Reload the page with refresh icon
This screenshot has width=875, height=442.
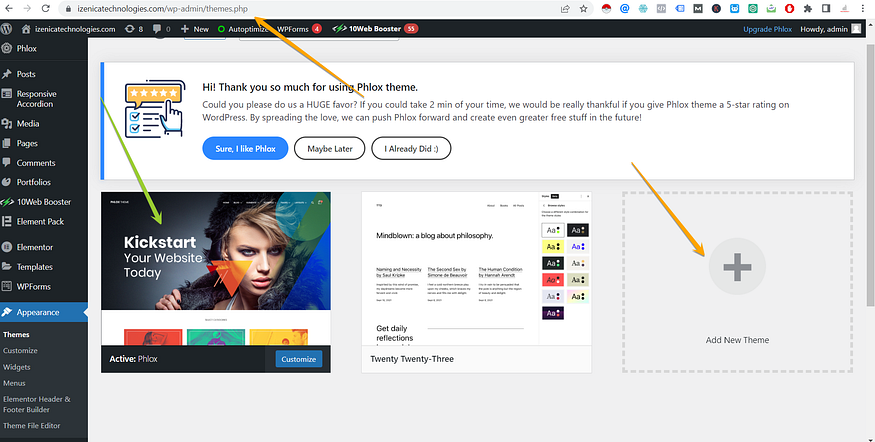46,8
